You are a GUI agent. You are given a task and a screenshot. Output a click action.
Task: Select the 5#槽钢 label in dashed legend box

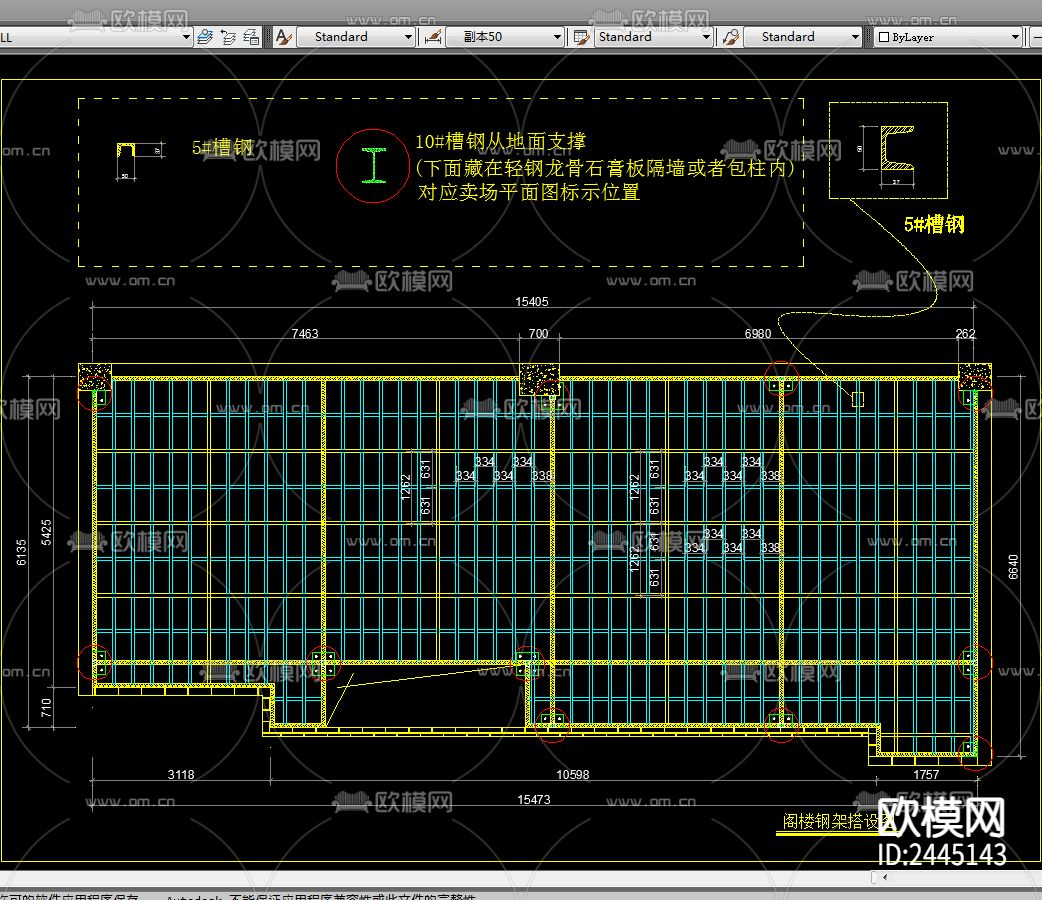point(223,148)
